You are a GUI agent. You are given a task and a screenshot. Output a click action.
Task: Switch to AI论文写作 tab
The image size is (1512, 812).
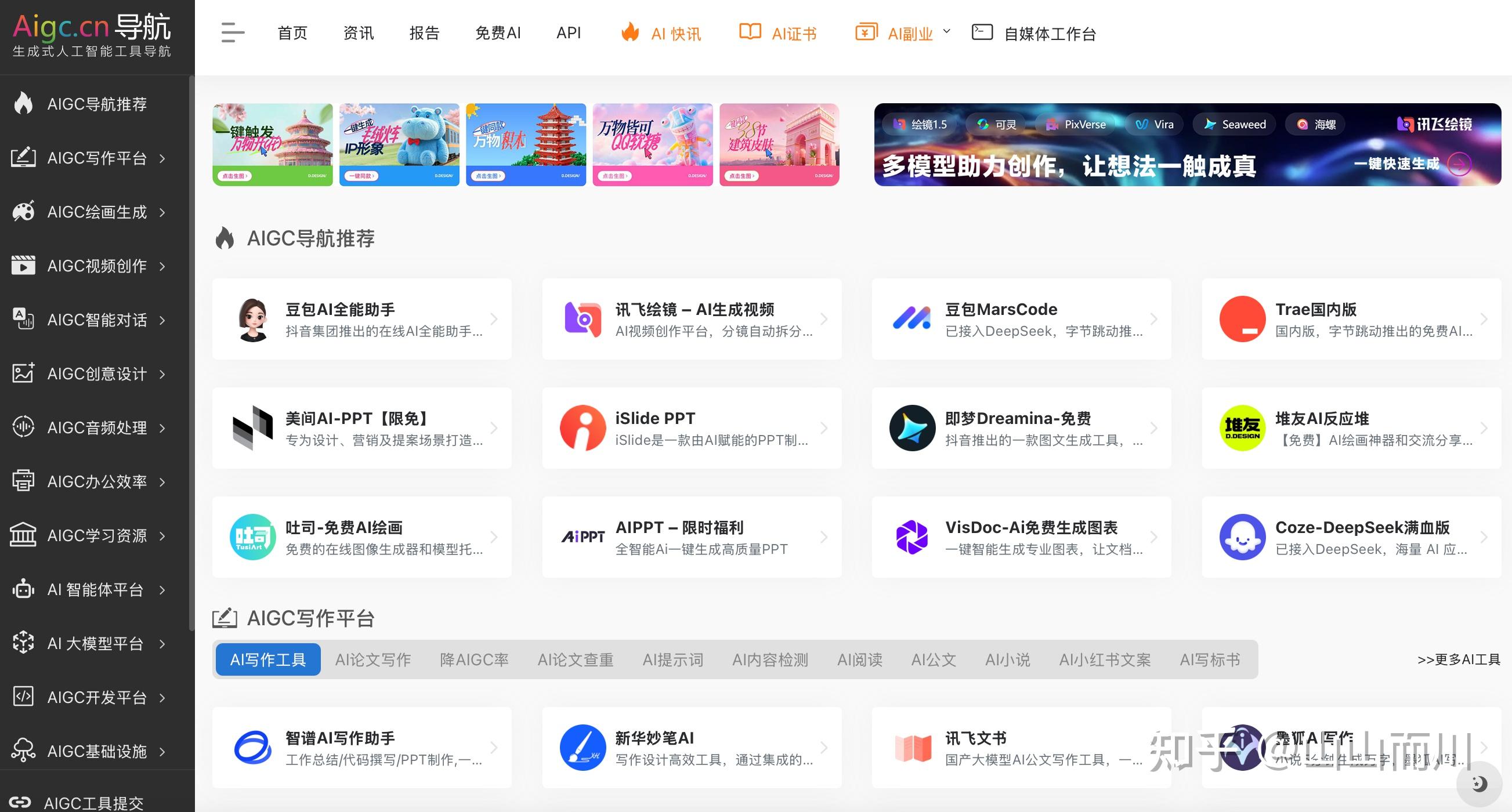[x=372, y=659]
